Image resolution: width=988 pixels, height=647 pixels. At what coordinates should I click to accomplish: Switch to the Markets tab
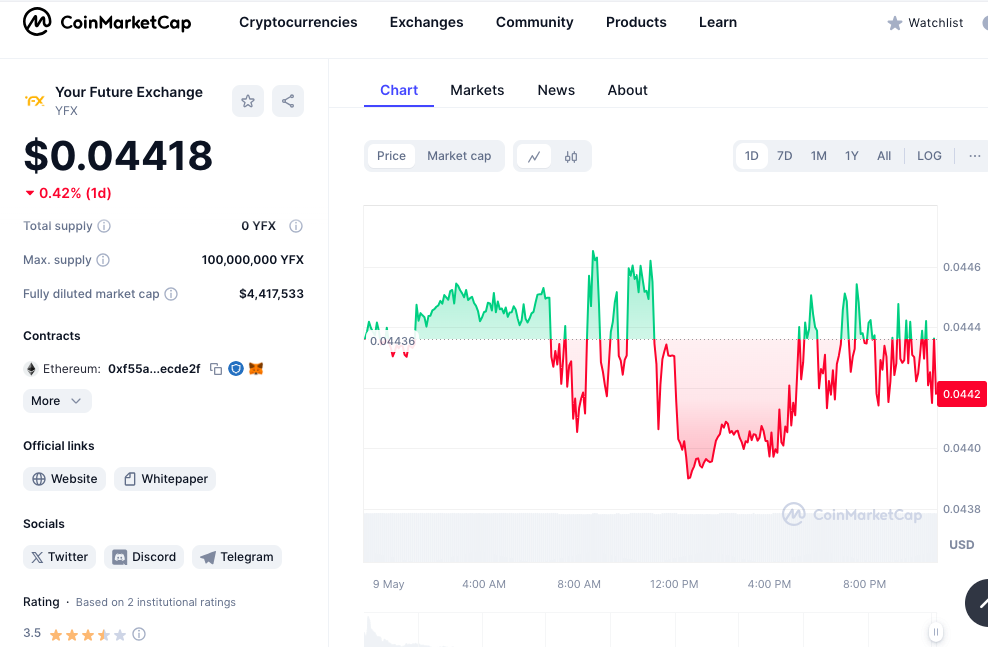coord(477,91)
